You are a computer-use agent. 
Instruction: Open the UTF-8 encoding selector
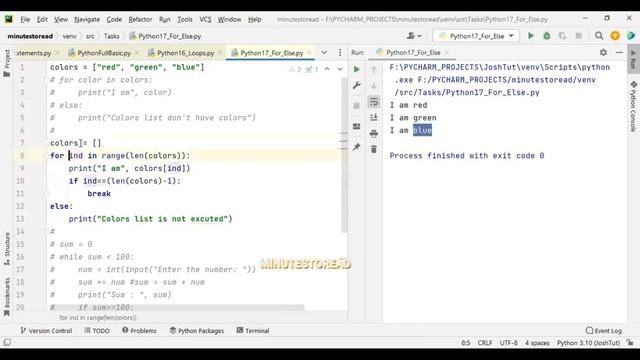coord(509,342)
